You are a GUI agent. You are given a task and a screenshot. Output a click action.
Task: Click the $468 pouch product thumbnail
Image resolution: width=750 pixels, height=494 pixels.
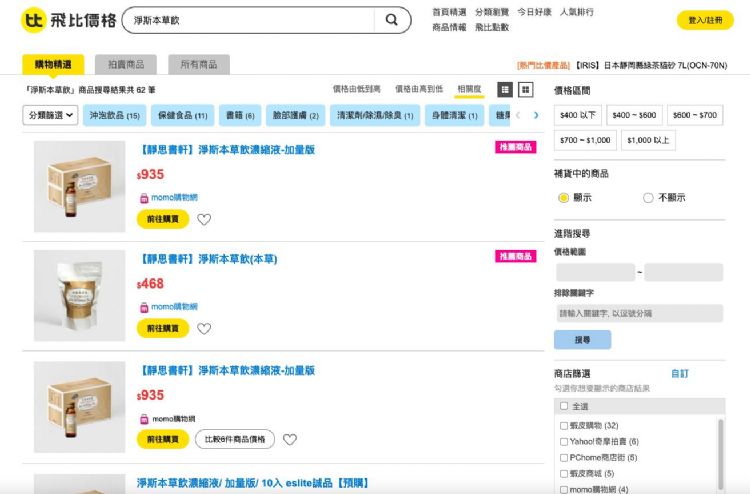tap(79, 296)
